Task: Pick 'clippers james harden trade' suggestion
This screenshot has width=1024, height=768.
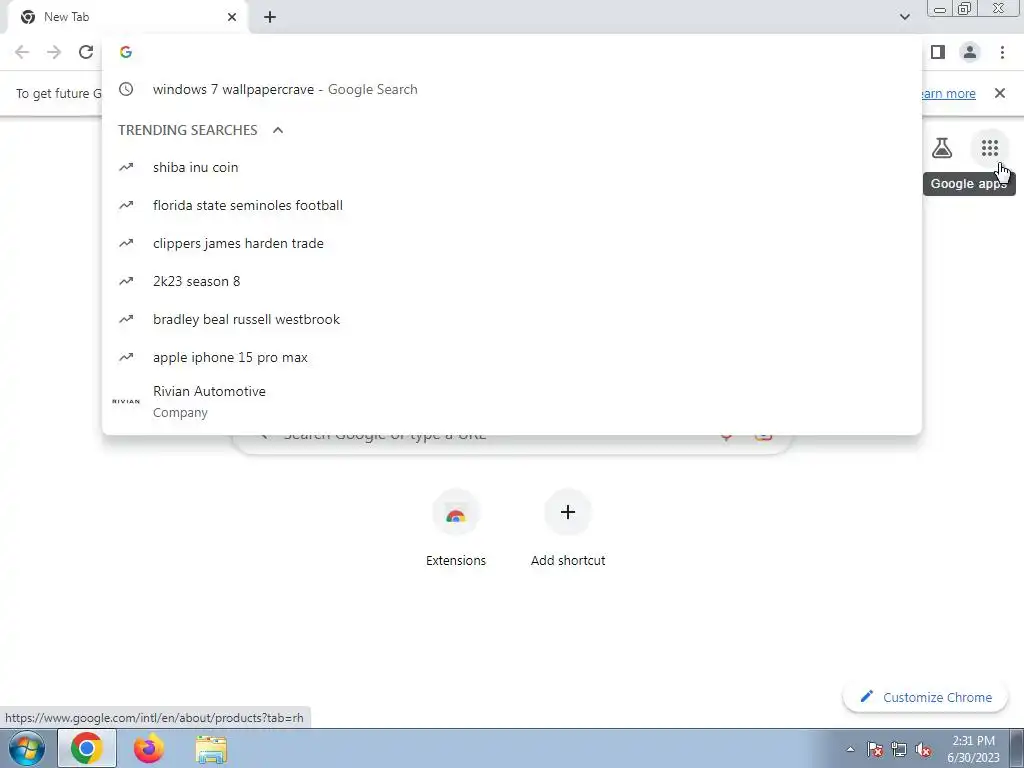Action: 512,243
